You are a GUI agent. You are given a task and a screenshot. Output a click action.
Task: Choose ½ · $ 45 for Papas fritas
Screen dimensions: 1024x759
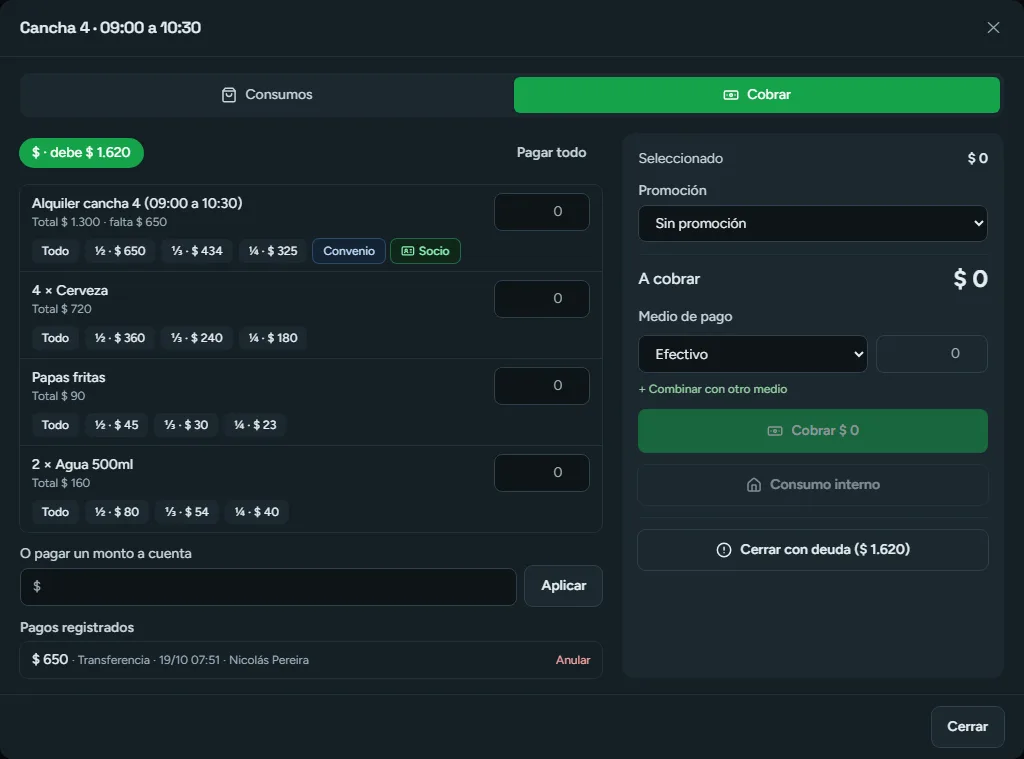coord(116,425)
